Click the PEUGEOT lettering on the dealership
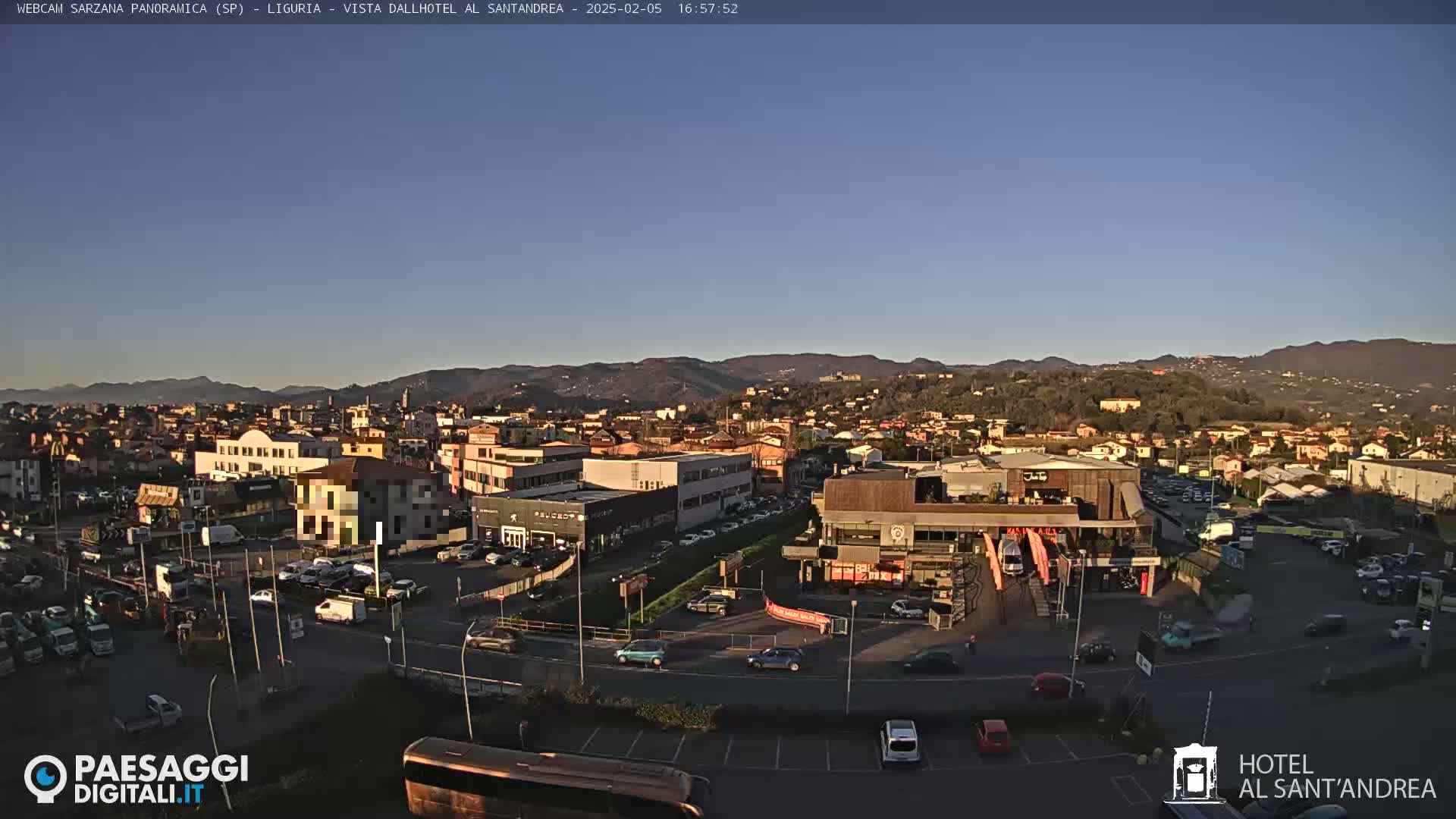Screen dimensions: 1456x819 pyautogui.click(x=554, y=516)
